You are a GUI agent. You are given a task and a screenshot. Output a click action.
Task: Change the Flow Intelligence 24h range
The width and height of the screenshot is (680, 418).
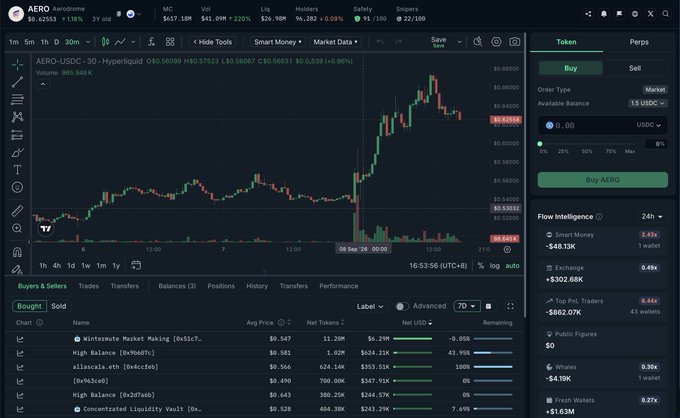tap(652, 216)
